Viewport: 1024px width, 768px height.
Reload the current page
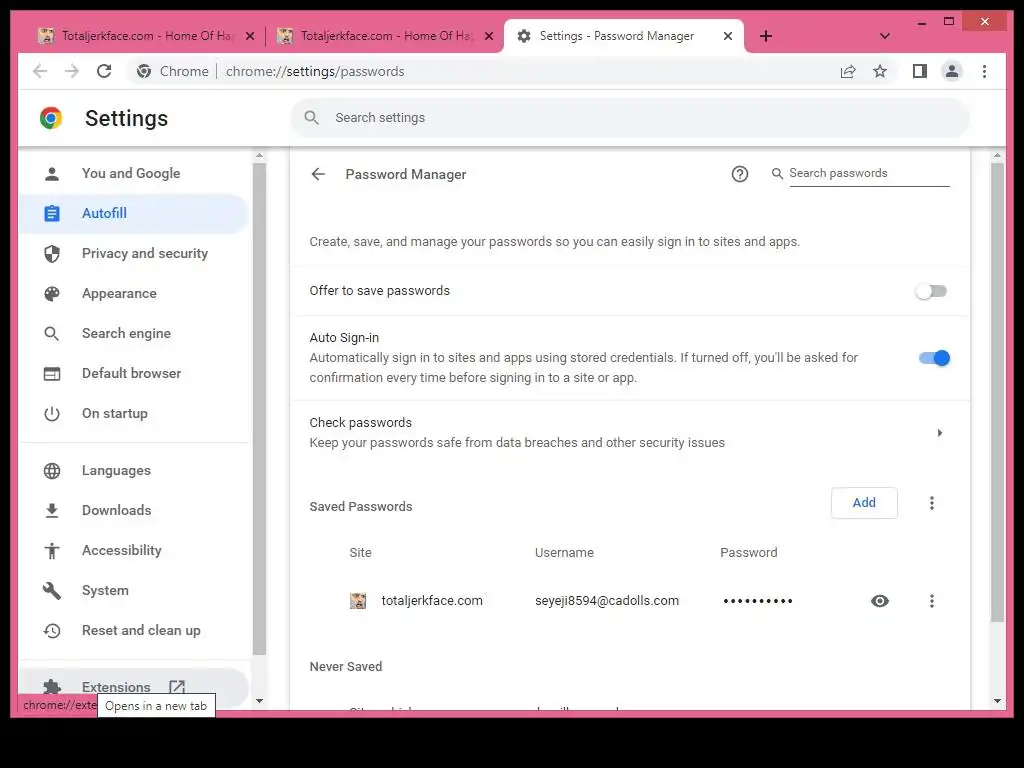coord(104,71)
